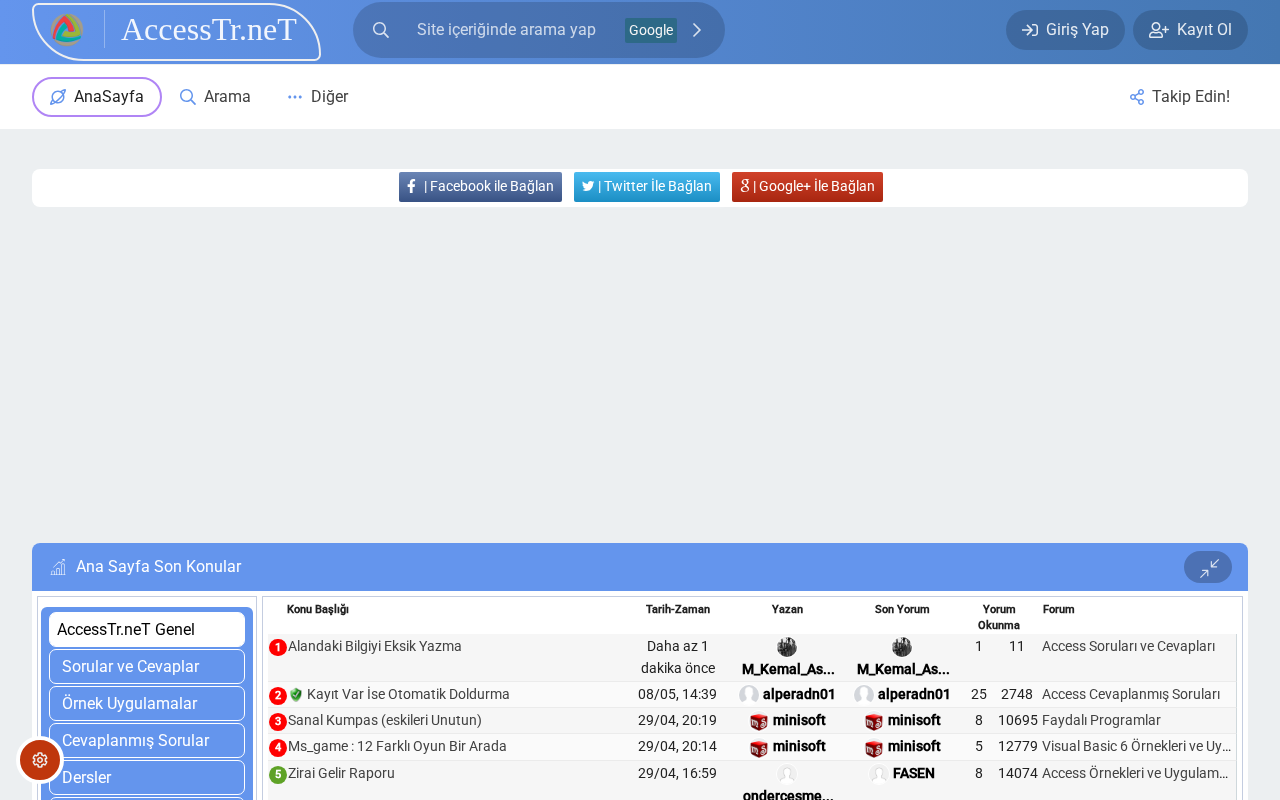This screenshot has width=1280, height=800.
Task: Select the Sorular ve Cevaplar category
Action: [147, 667]
